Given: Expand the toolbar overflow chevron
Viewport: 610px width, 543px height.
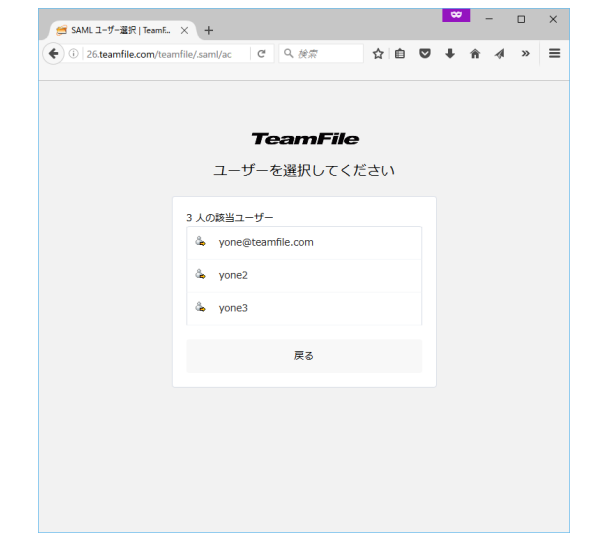Looking at the screenshot, I should pyautogui.click(x=525, y=54).
